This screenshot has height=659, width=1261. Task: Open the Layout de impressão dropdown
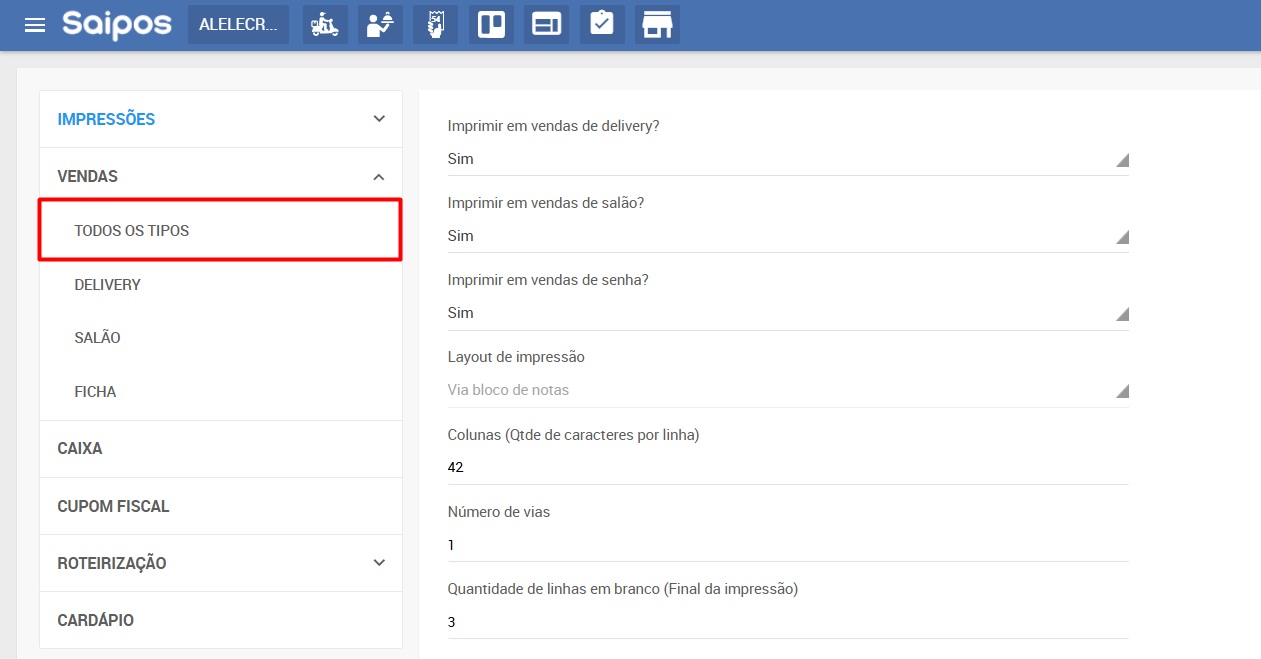click(x=787, y=390)
